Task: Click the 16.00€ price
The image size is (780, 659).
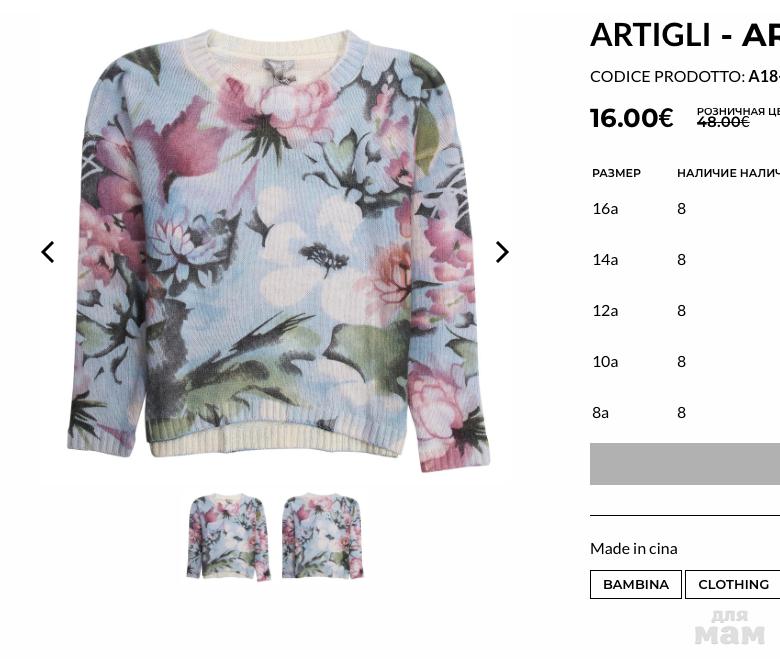Action: click(631, 118)
